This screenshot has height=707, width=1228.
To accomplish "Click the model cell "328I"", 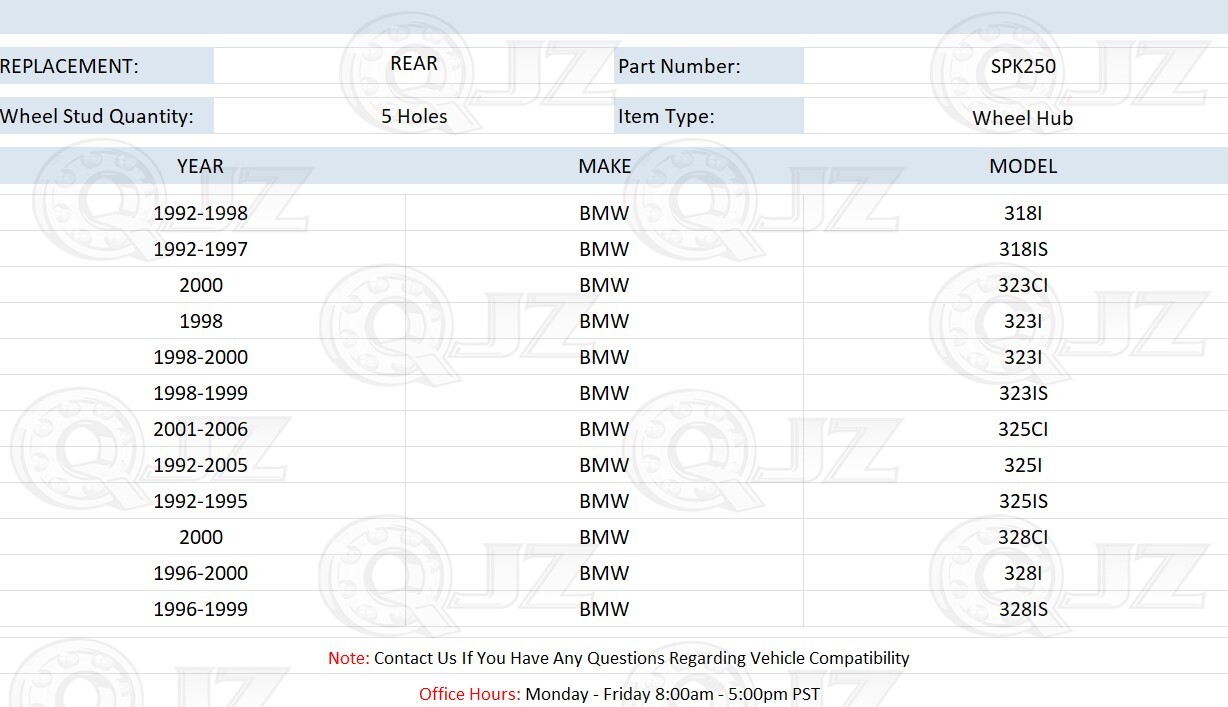I will 1023,573.
